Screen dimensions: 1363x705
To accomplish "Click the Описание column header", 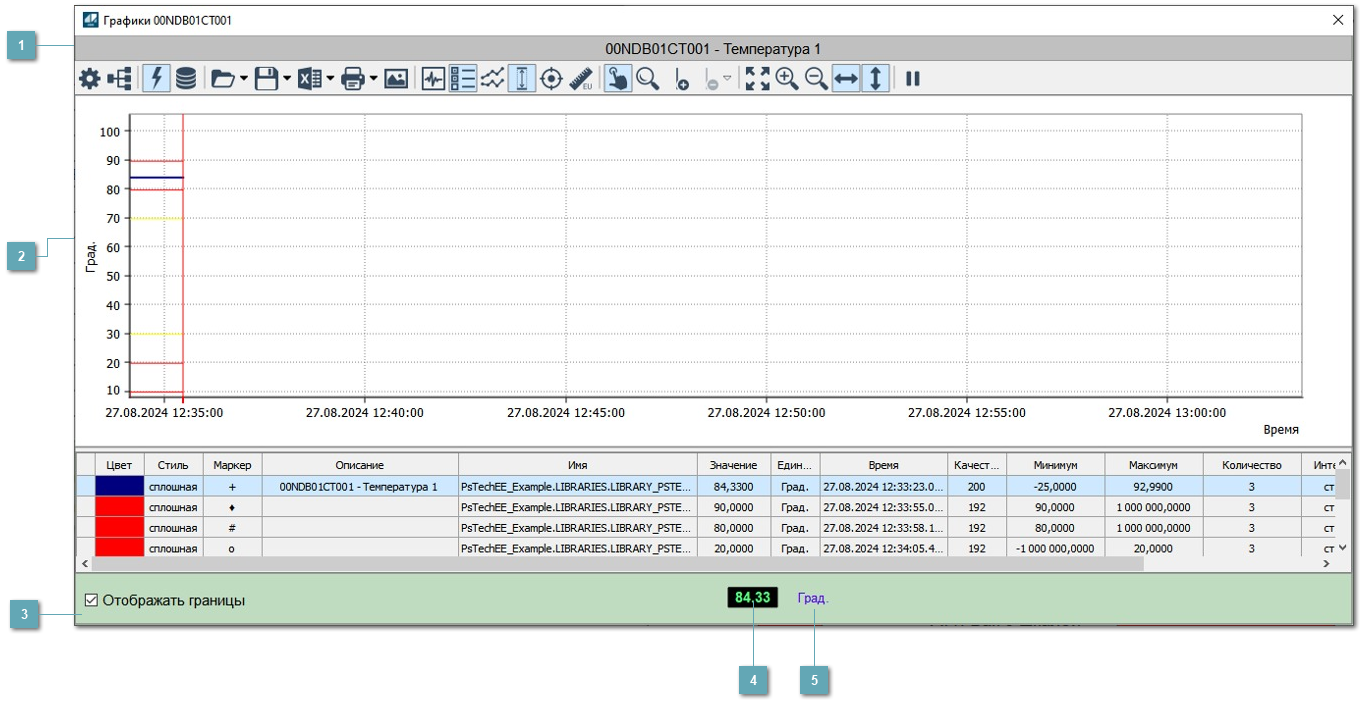I will click(x=359, y=465).
